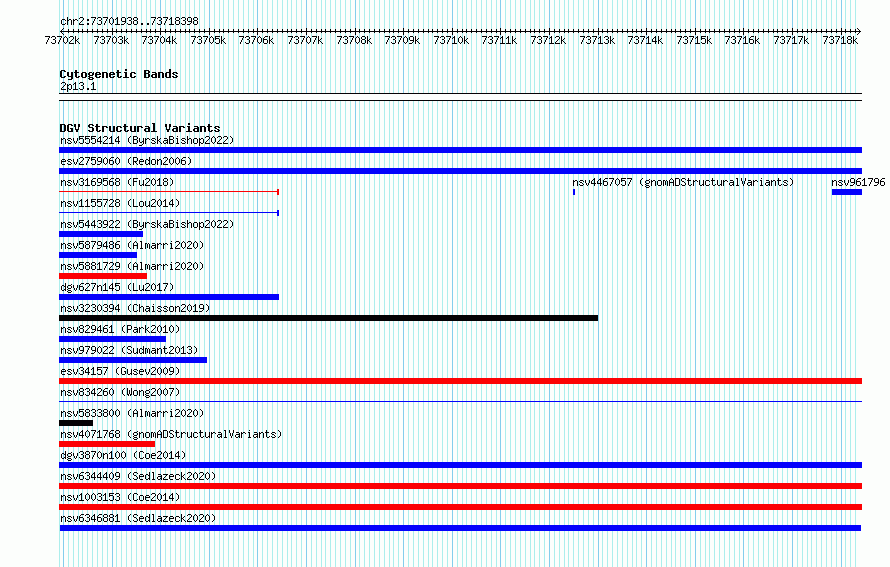This screenshot has width=890, height=567.
Task: Click the Cytogenetic Bands track title
Action: (x=119, y=74)
